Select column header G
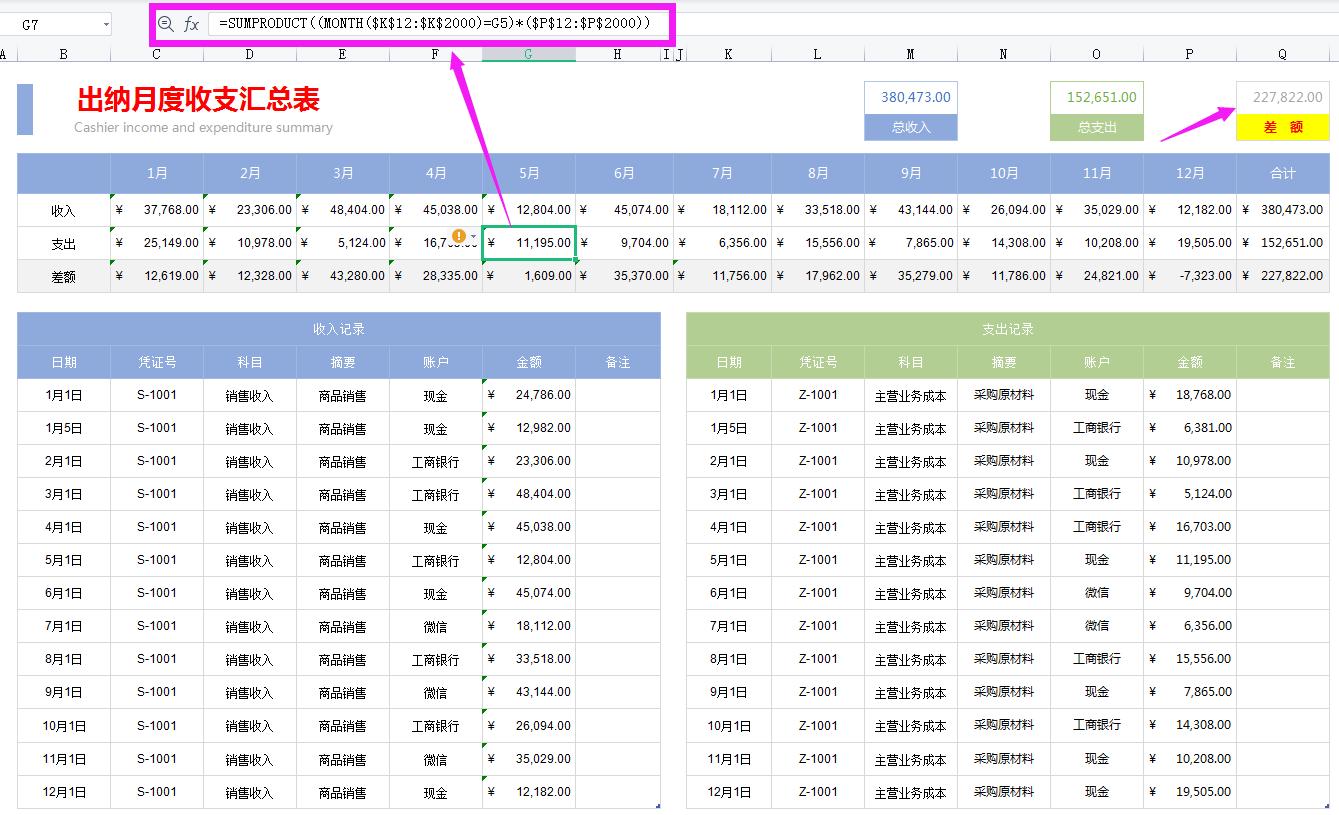The image size is (1339, 815). [x=528, y=55]
